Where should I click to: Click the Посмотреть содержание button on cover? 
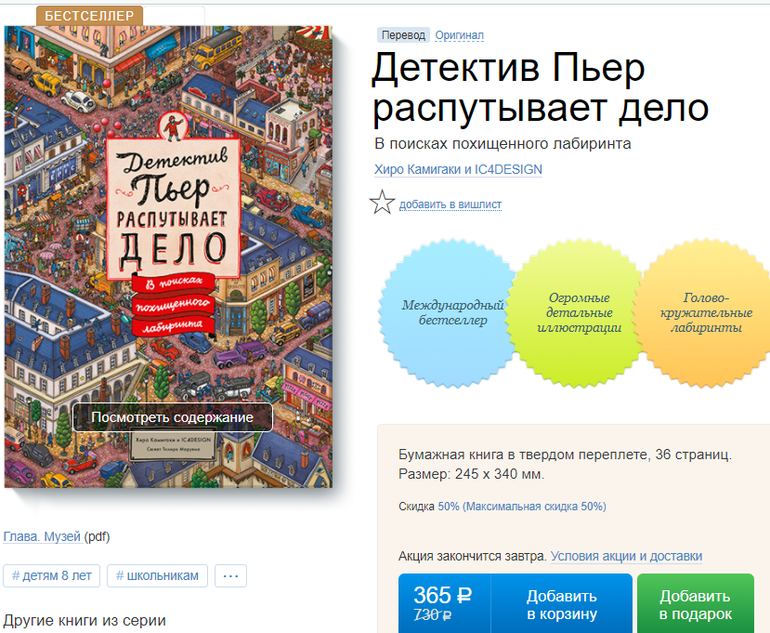click(x=172, y=417)
